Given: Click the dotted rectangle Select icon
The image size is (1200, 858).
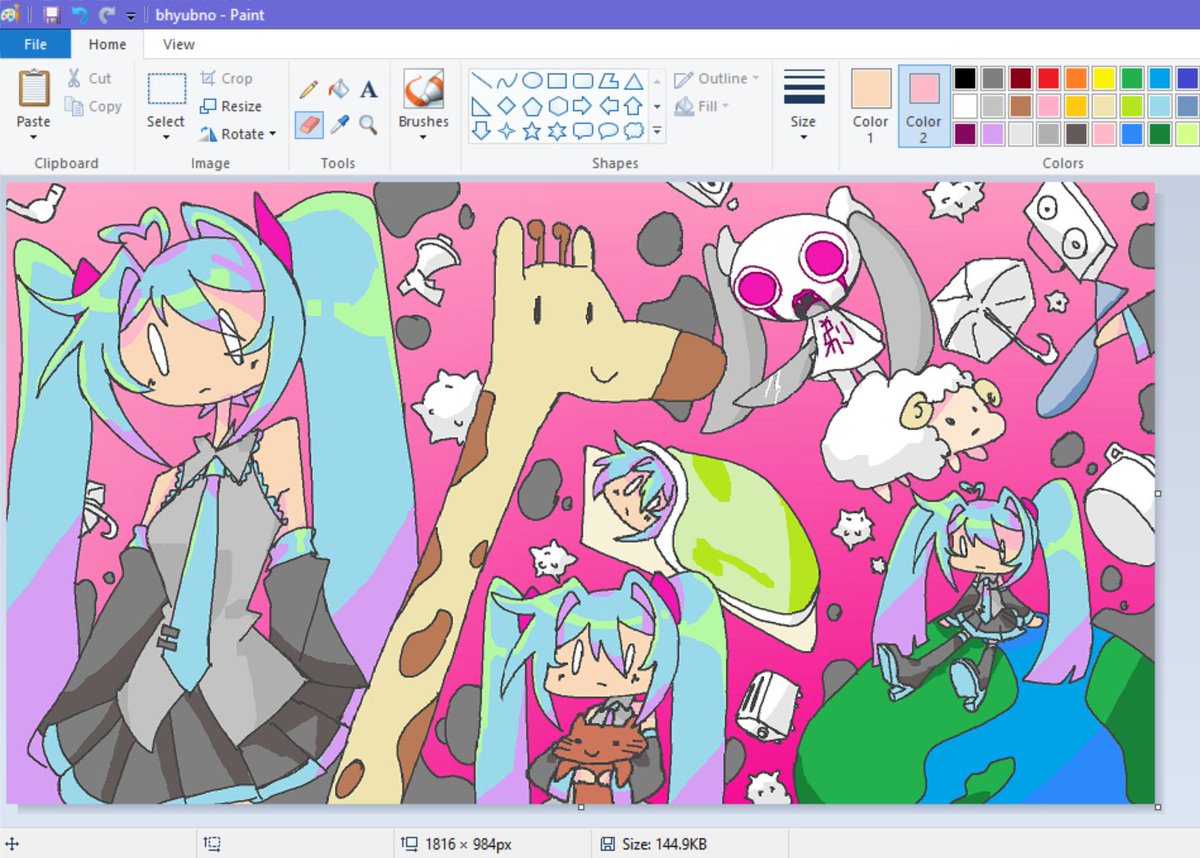Looking at the screenshot, I should (x=166, y=89).
